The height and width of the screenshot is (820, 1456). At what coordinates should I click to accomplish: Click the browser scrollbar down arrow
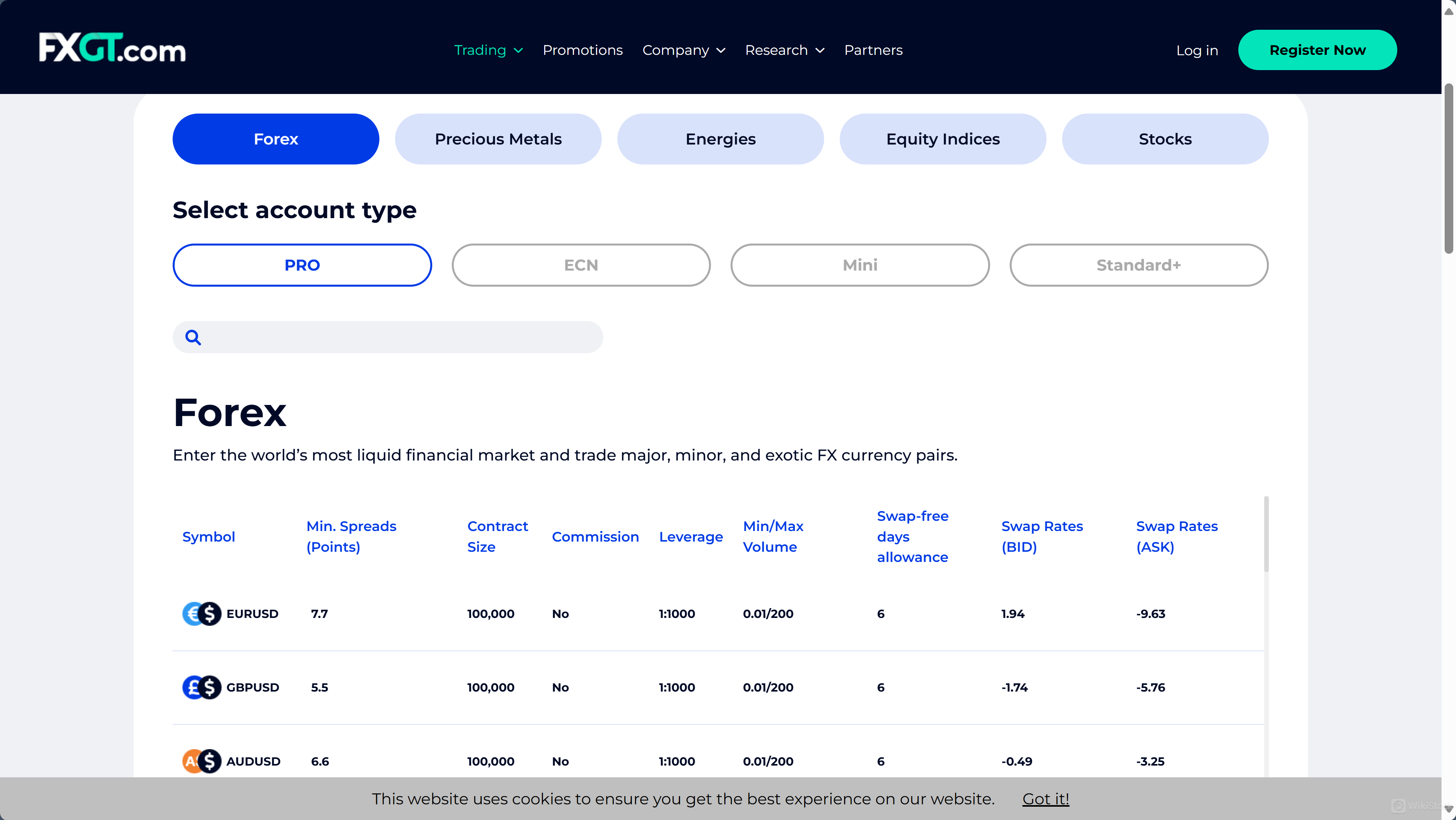[x=1449, y=809]
